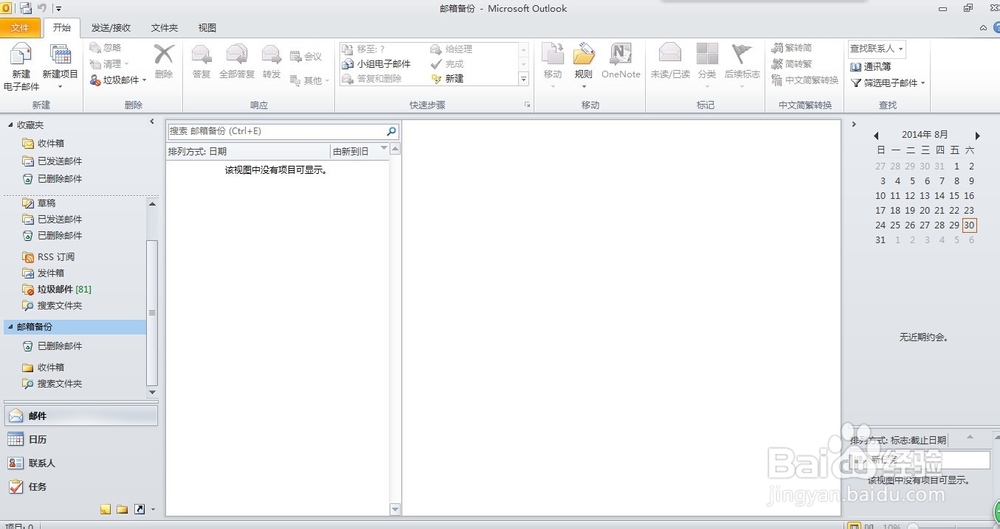Select August 30 in the calendar
The image size is (1000, 529).
[969, 225]
